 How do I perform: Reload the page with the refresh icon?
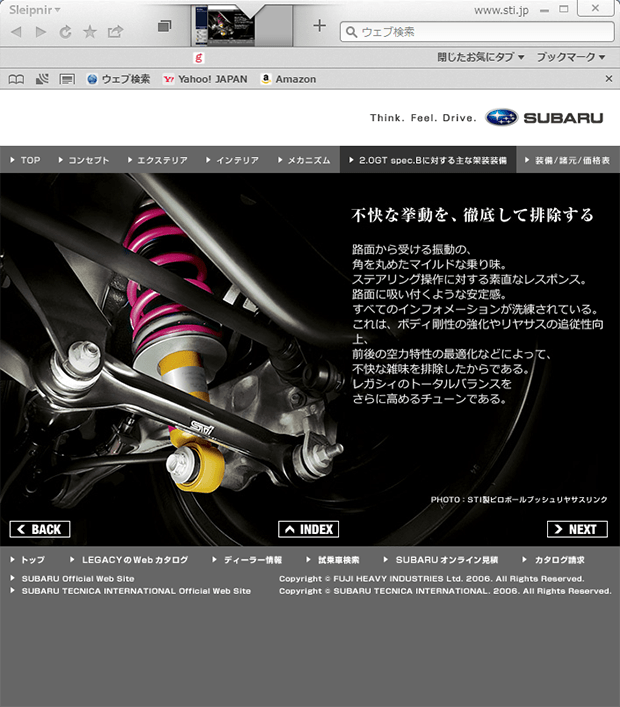(x=65, y=32)
